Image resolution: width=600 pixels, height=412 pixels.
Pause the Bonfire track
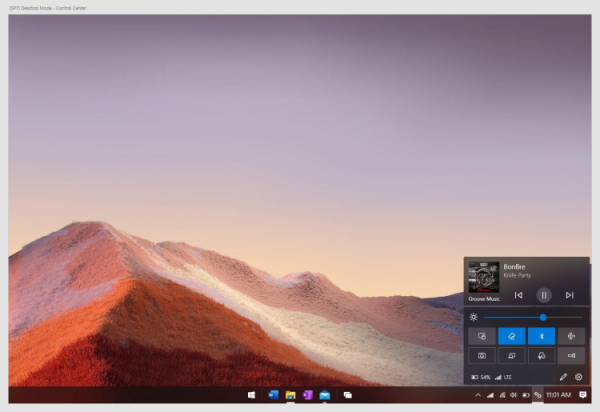click(544, 295)
